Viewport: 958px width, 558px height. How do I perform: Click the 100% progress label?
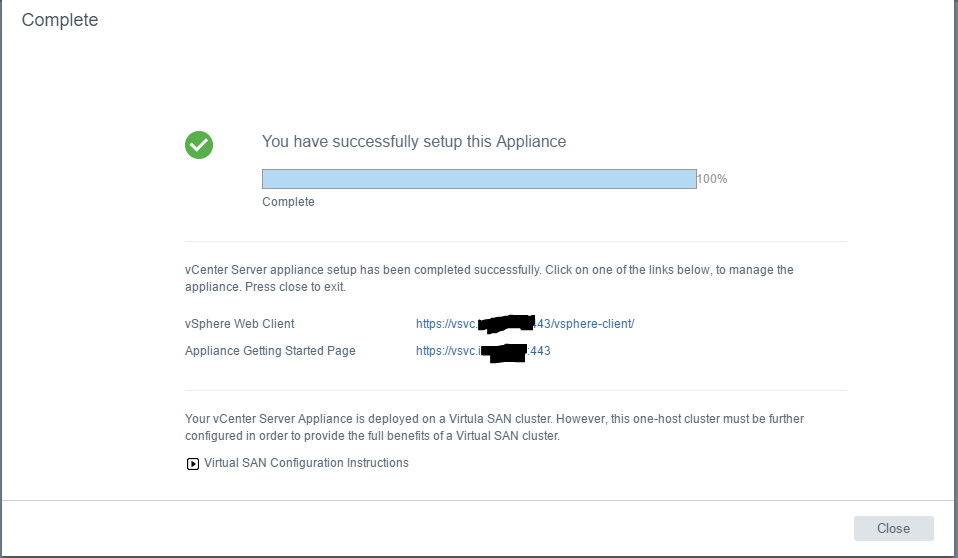(x=712, y=179)
